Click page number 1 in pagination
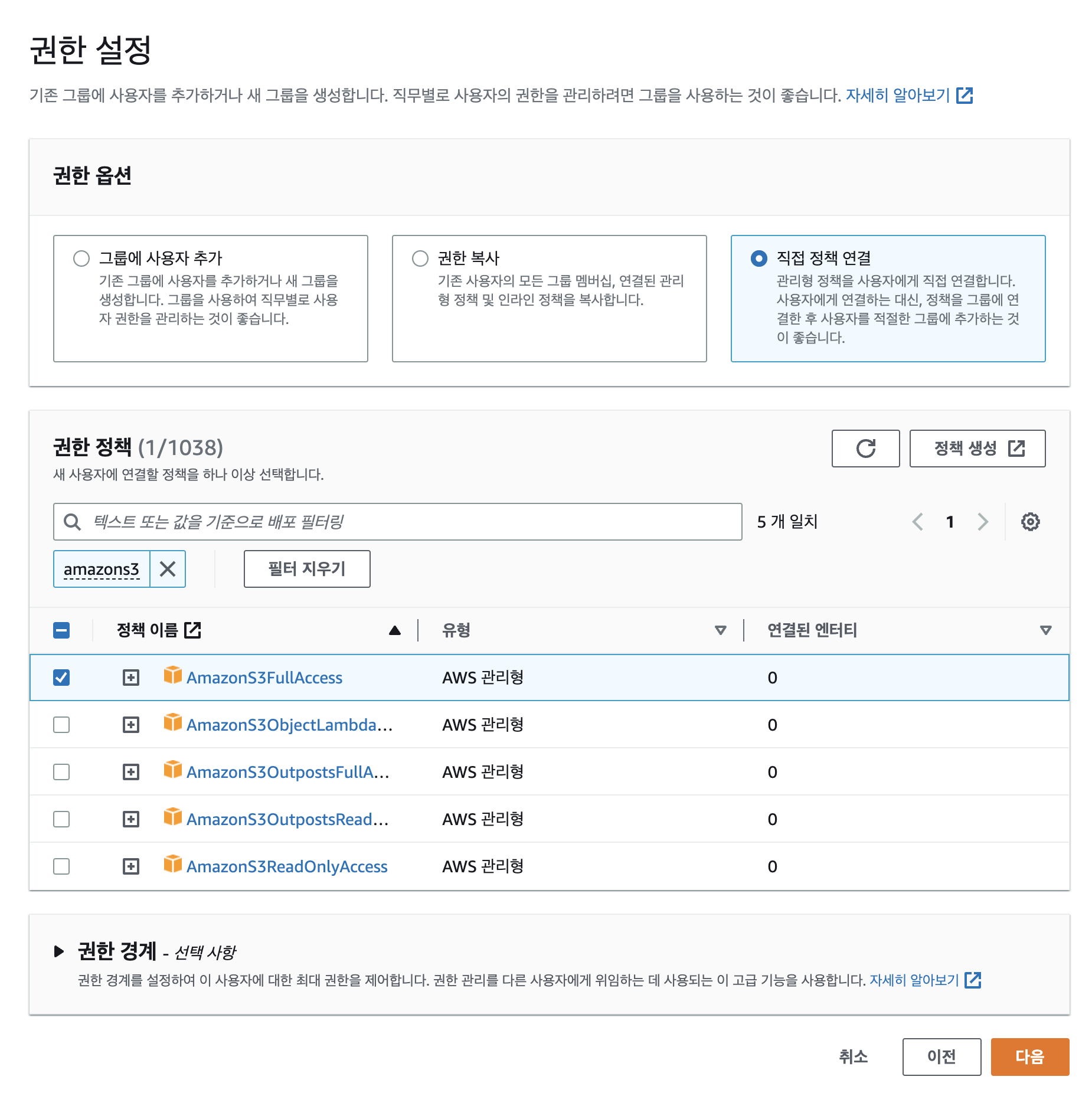The height and width of the screenshot is (1106, 1092). tap(950, 522)
